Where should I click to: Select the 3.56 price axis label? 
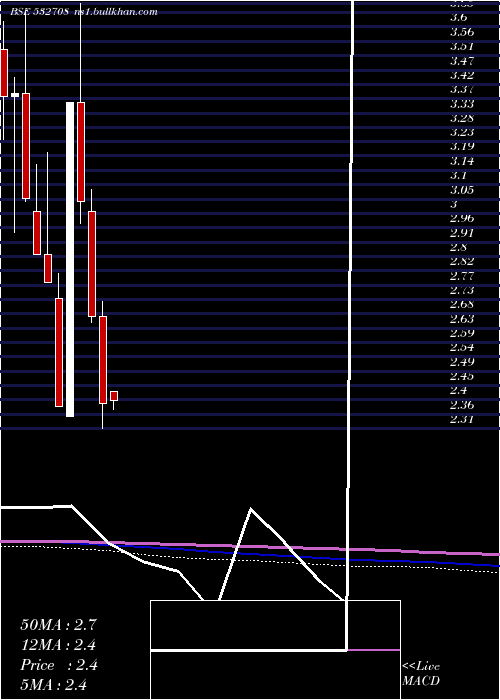click(462, 32)
